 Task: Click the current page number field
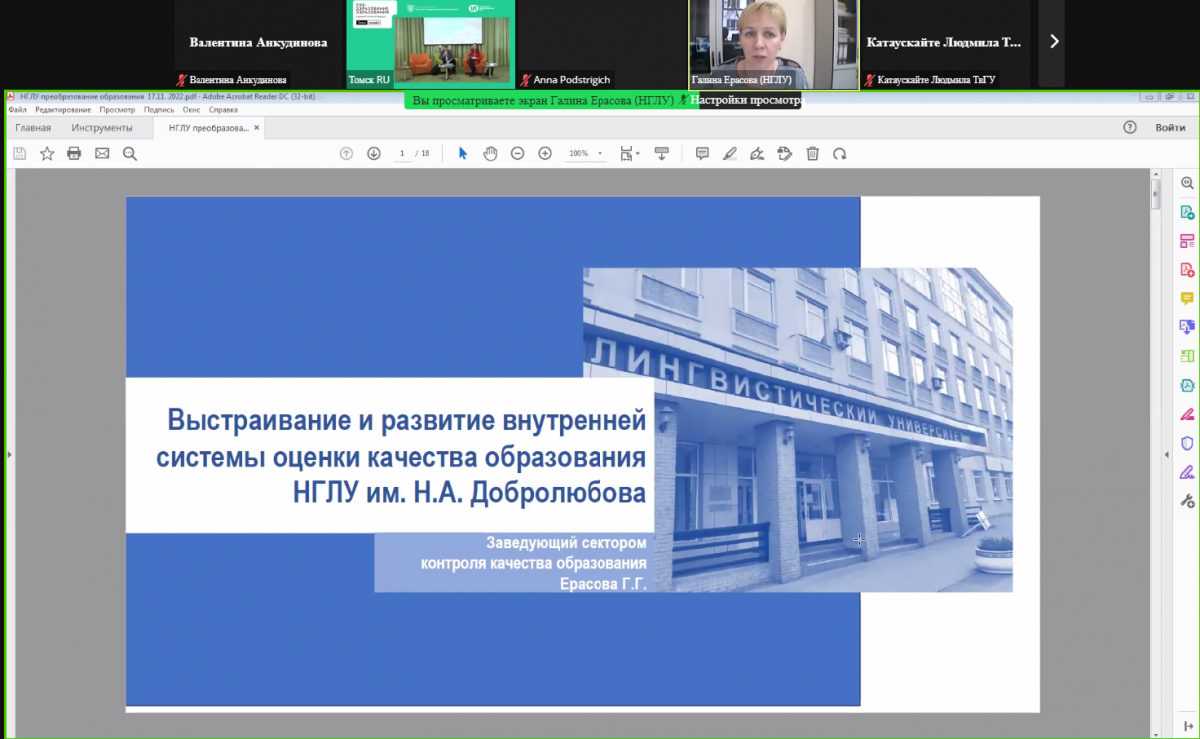[402, 153]
